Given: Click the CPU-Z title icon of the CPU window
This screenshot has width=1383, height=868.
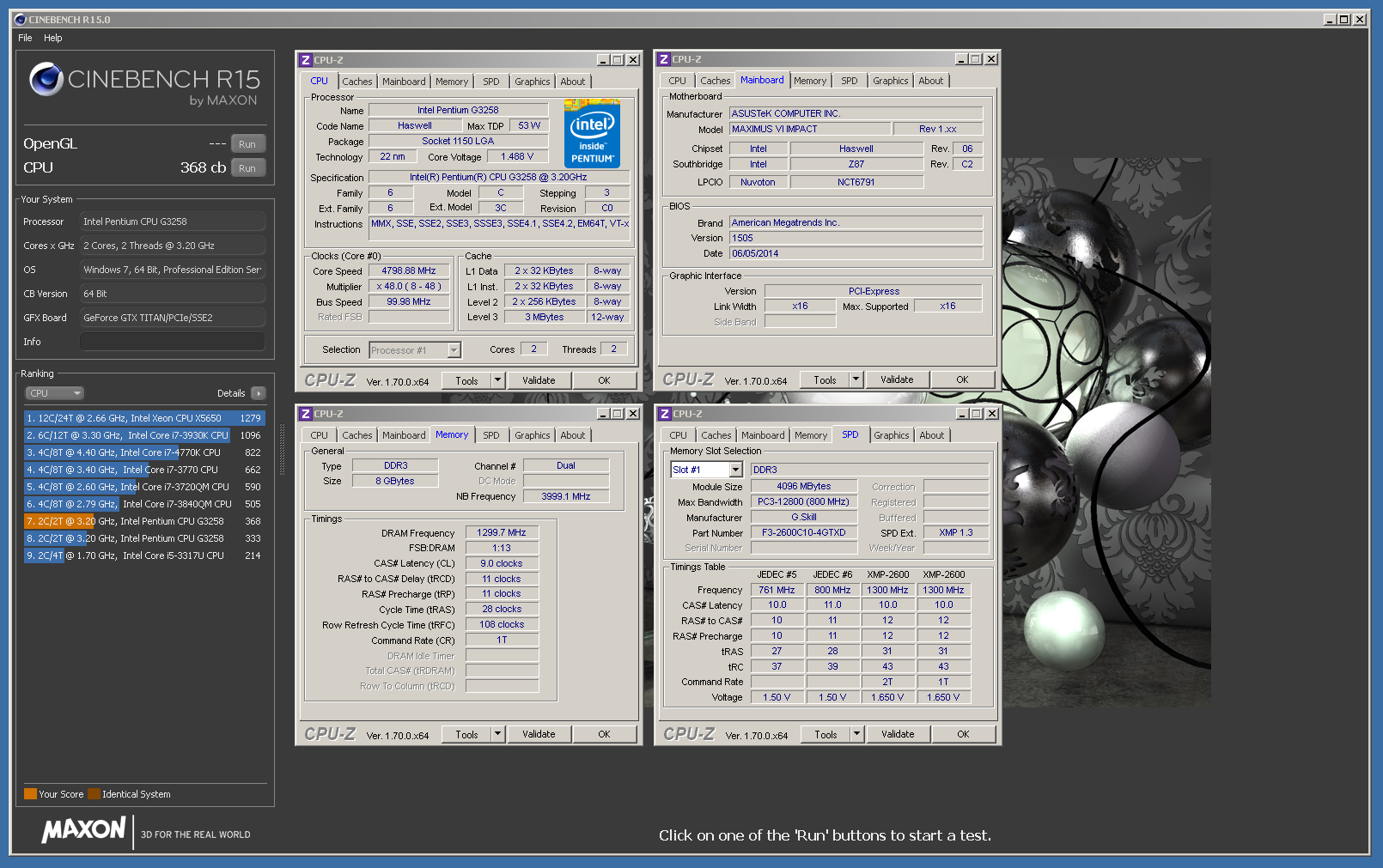Looking at the screenshot, I should point(305,60).
